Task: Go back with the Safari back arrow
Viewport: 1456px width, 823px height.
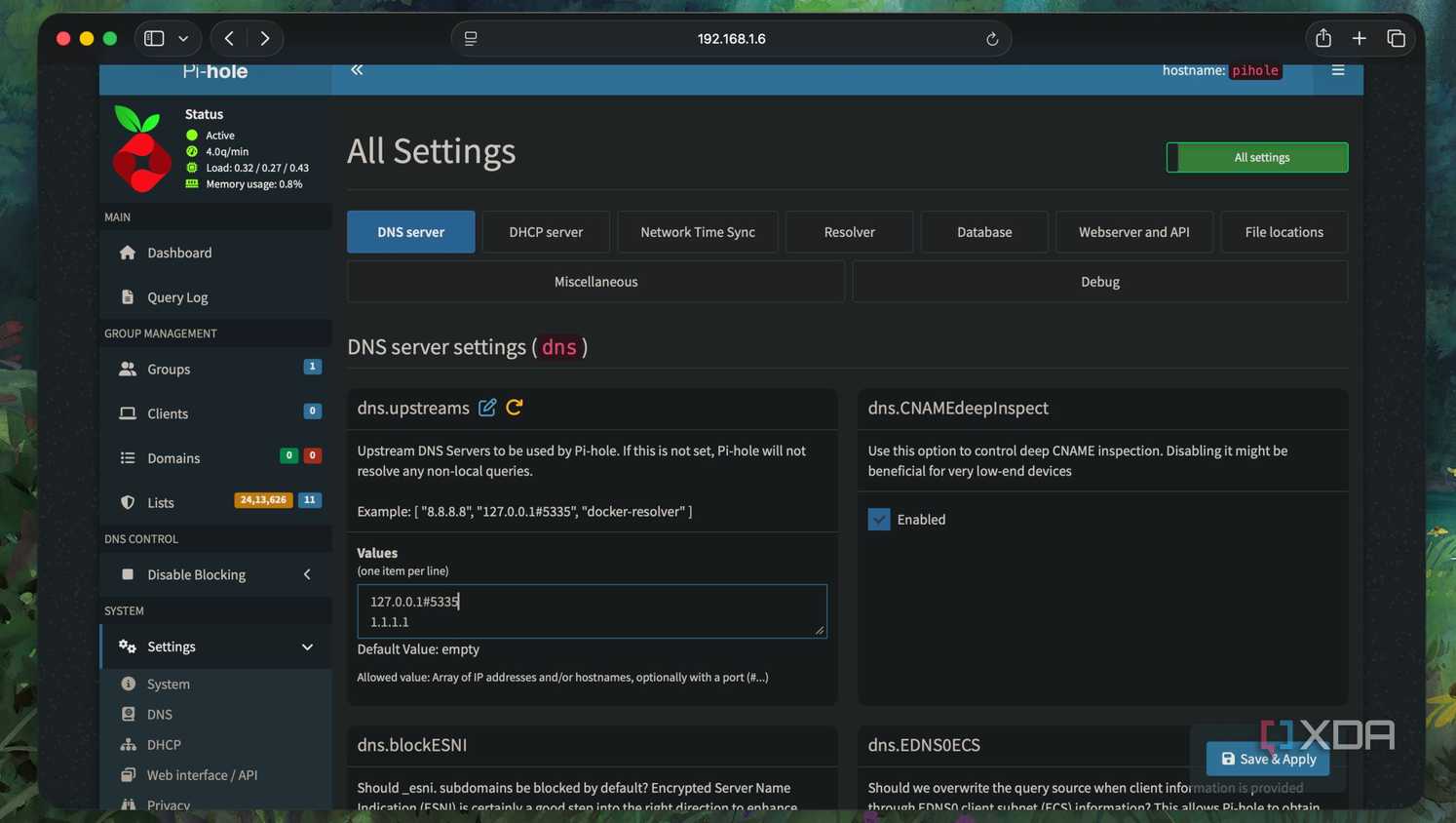Action: 229,38
